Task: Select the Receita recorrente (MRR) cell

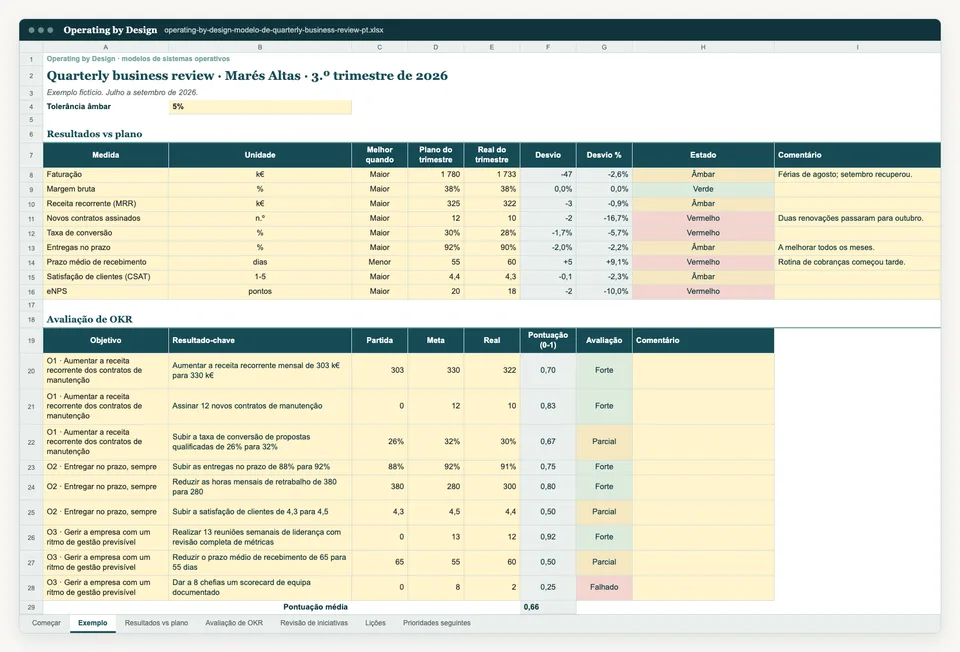Action: click(x=105, y=204)
